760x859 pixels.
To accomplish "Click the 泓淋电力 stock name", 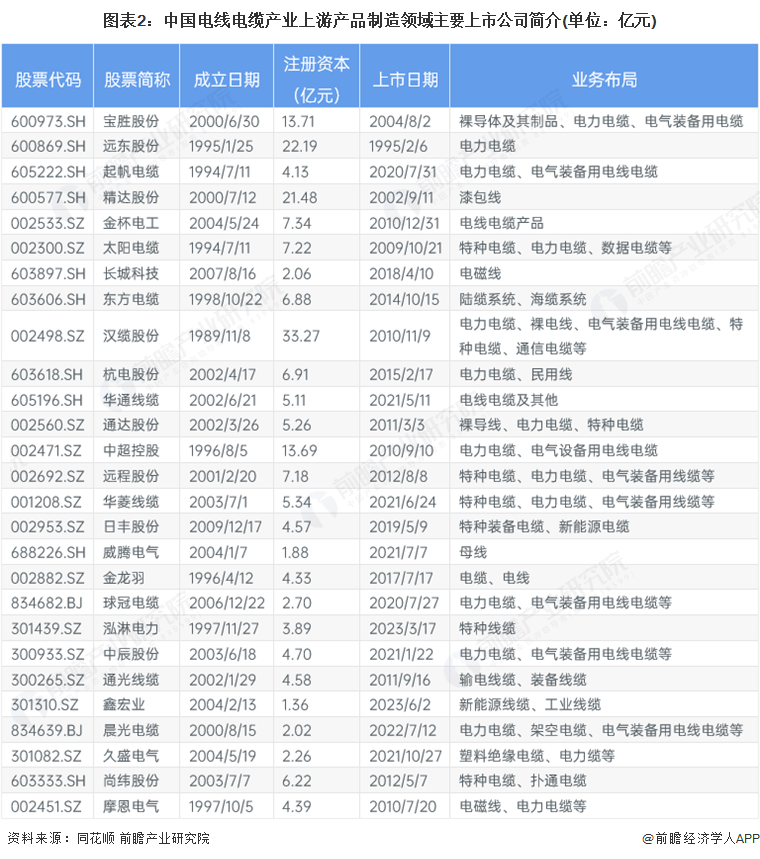I will (131, 628).
